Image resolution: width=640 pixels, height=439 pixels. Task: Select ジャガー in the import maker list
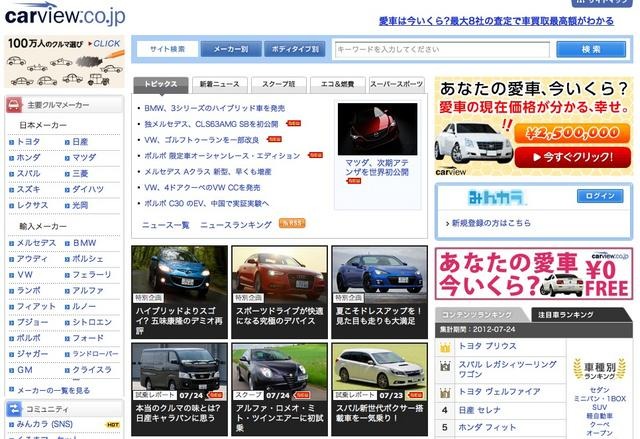tap(32, 354)
